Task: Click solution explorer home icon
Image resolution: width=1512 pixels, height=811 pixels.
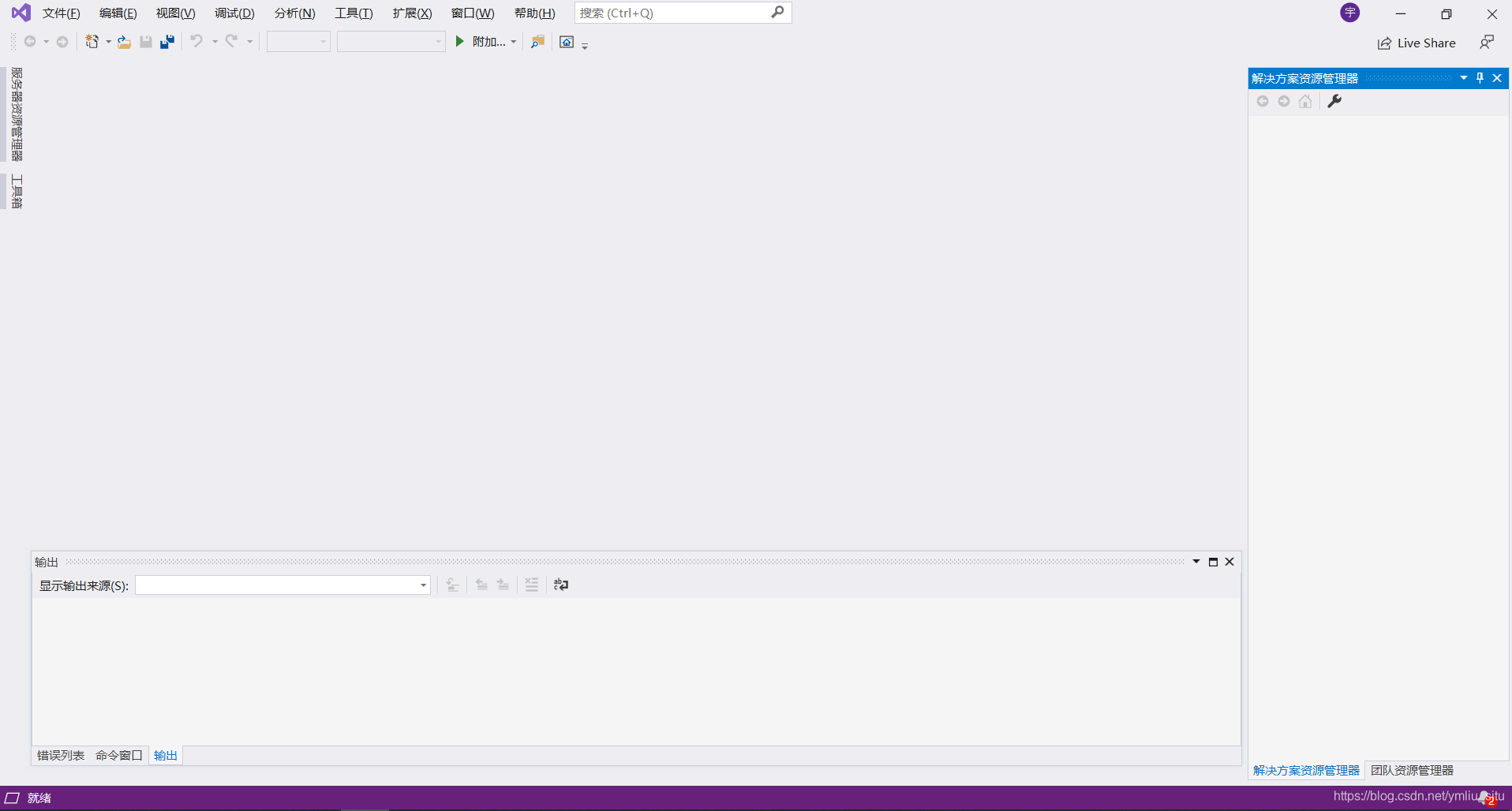Action: pyautogui.click(x=1305, y=101)
